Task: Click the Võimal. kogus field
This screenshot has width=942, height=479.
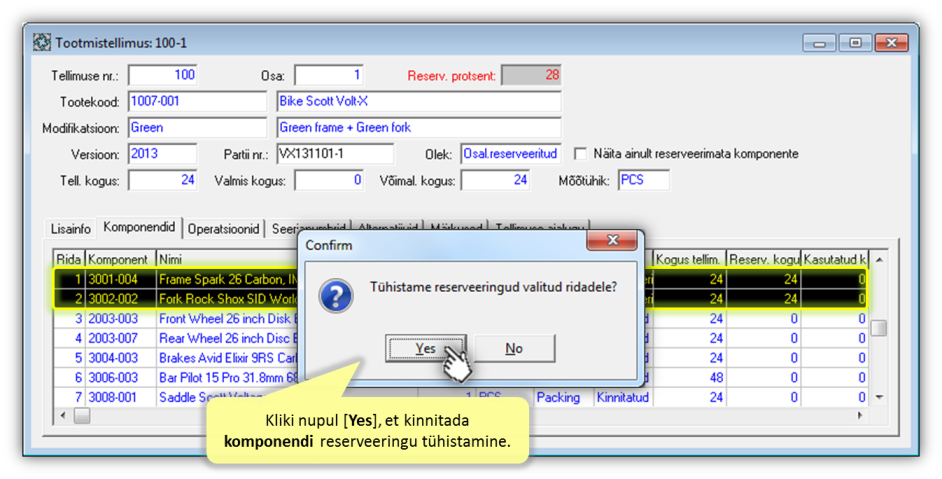Action: coord(495,180)
